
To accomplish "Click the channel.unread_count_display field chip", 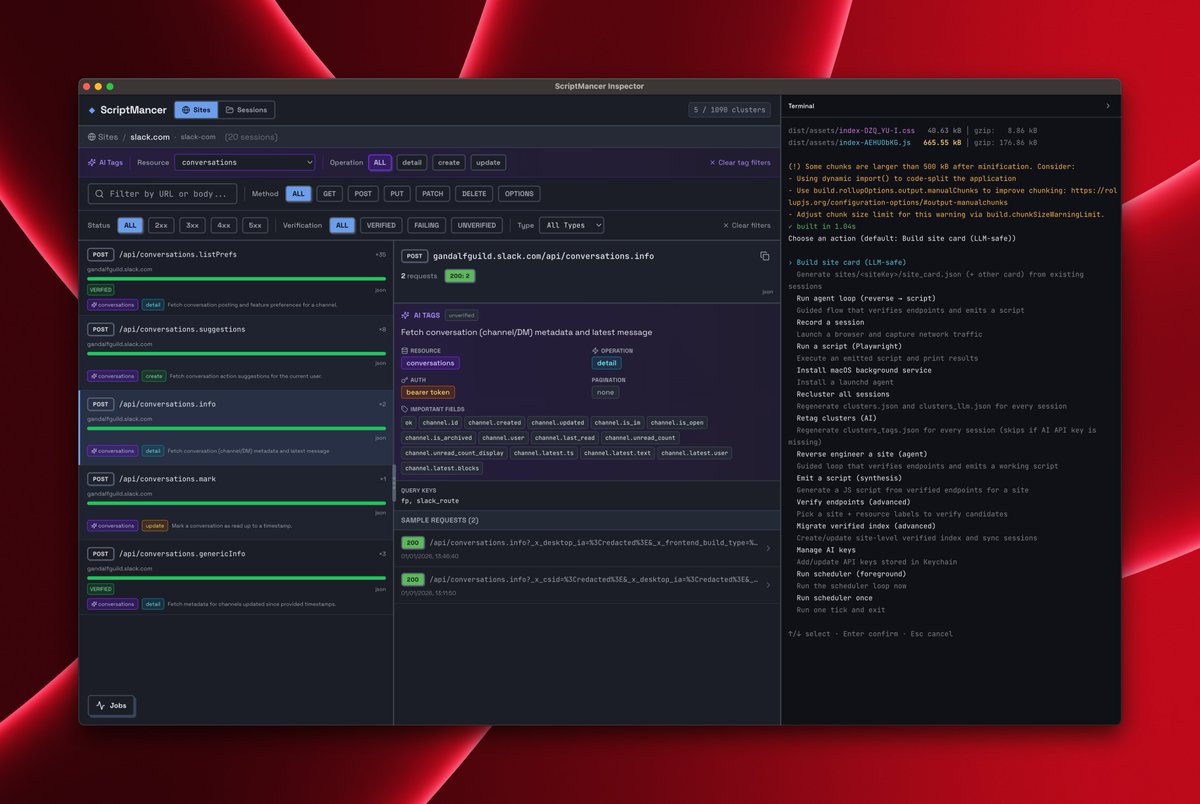I will (x=454, y=453).
